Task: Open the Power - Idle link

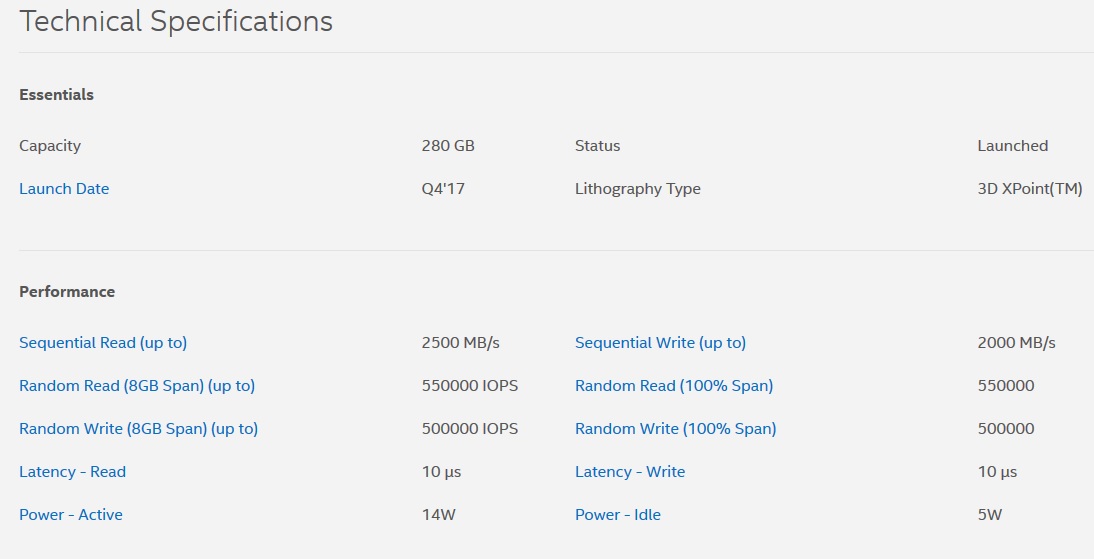Action: point(617,515)
